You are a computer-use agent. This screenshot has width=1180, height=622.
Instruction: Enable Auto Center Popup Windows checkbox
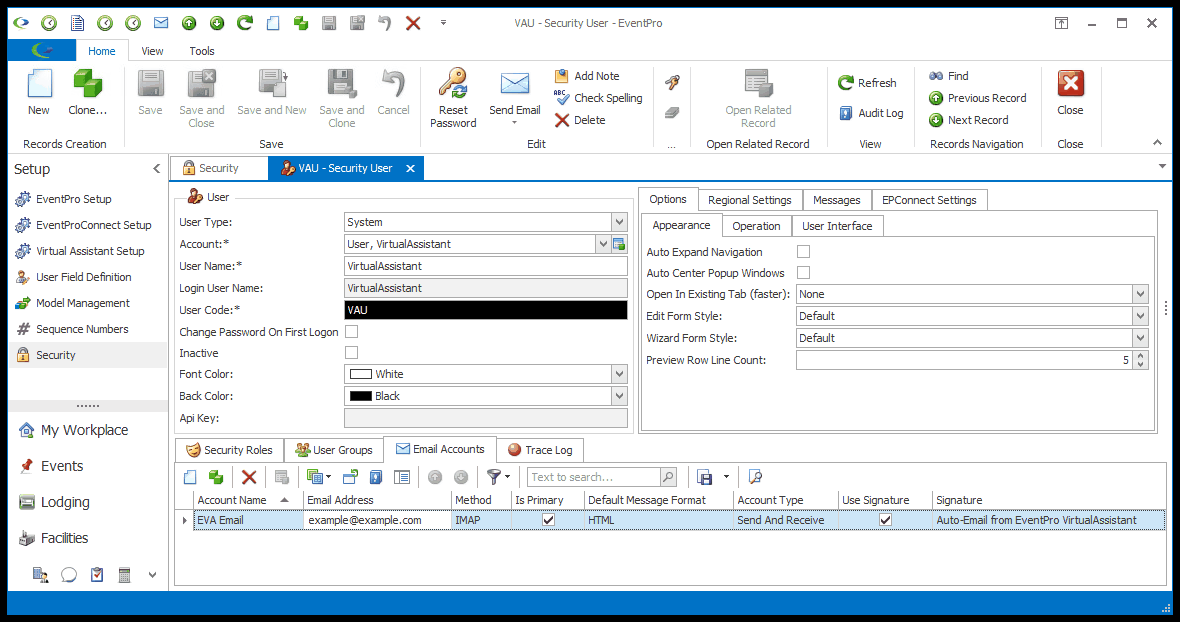coord(804,272)
